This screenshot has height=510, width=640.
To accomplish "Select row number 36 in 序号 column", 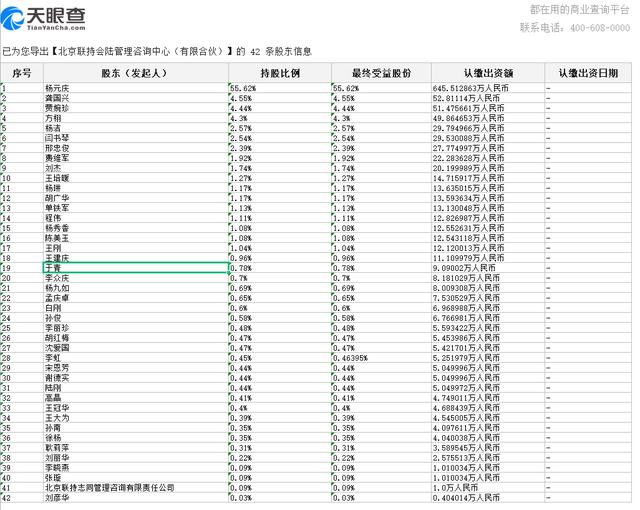I will pos(22,438).
